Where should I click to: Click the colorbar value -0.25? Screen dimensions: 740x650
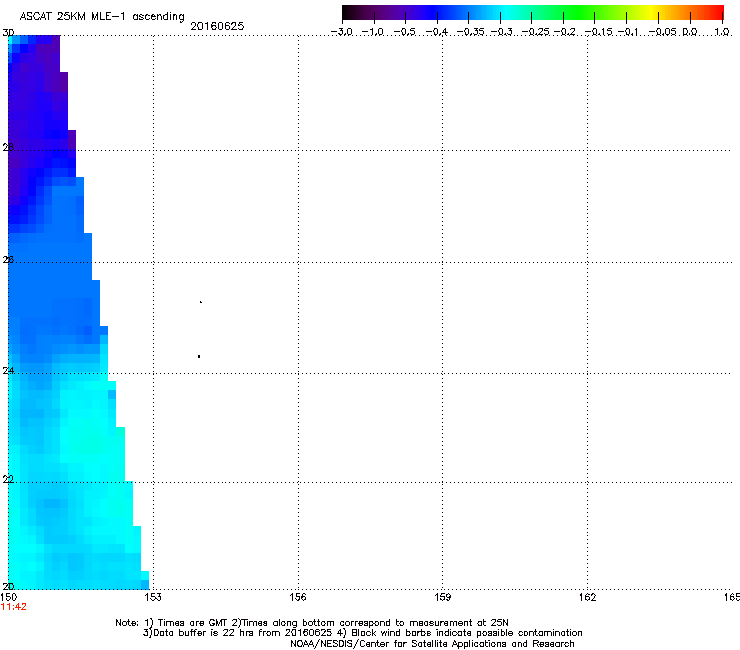point(535,32)
